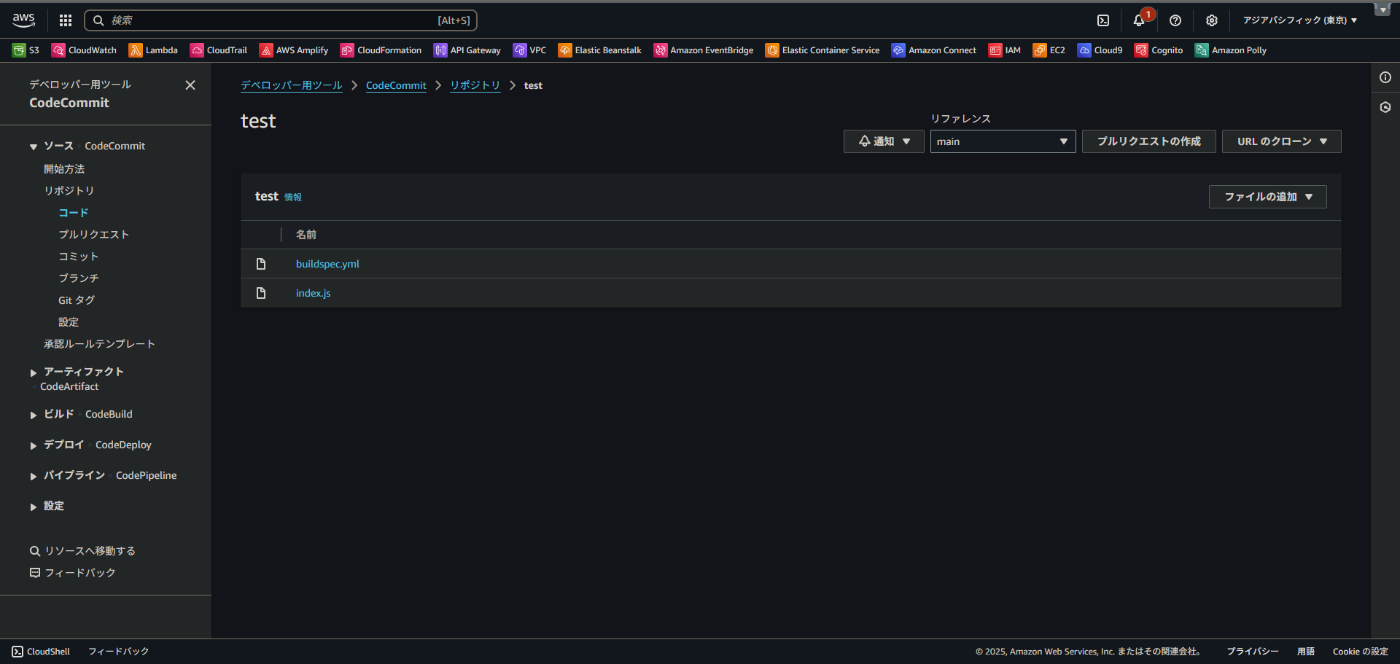Select プルリクエスト in the sidebar
This screenshot has height=664, width=1400.
[94, 234]
